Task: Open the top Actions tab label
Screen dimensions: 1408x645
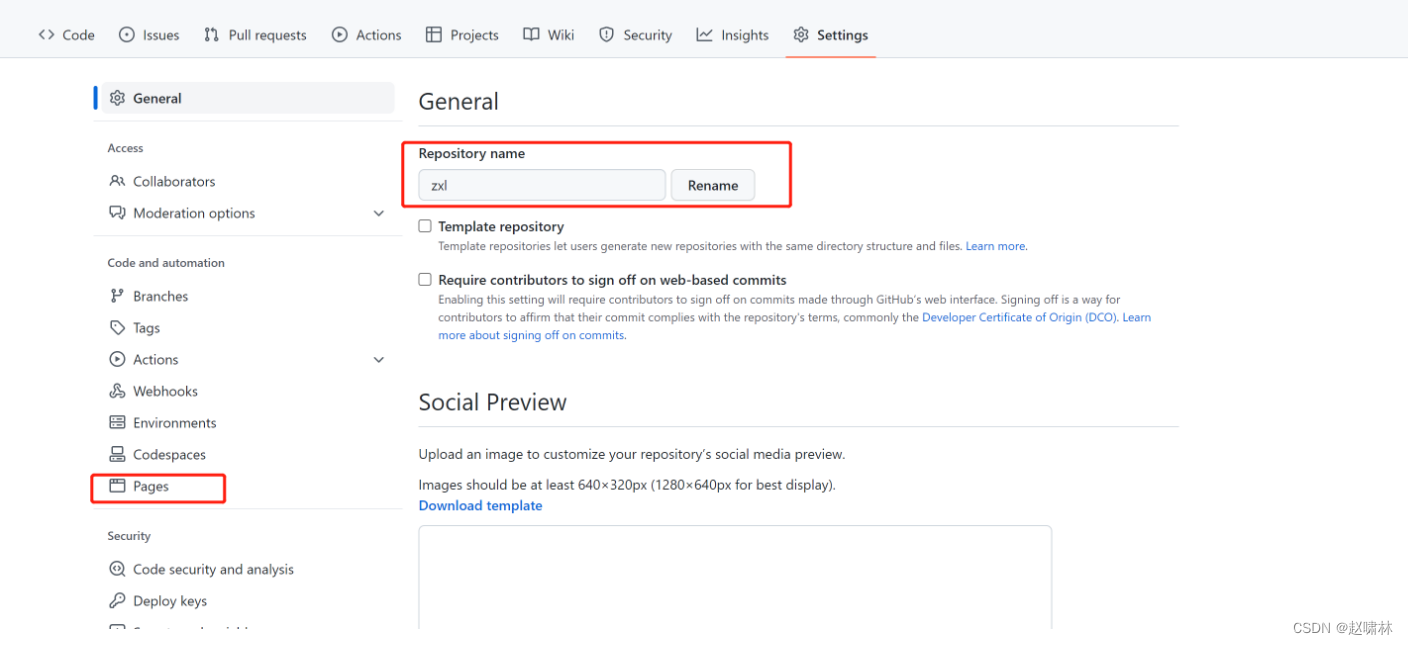Action: 379,35
